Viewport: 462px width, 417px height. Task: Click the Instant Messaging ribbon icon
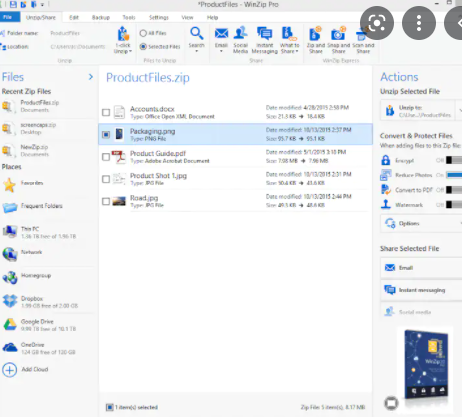pos(264,33)
